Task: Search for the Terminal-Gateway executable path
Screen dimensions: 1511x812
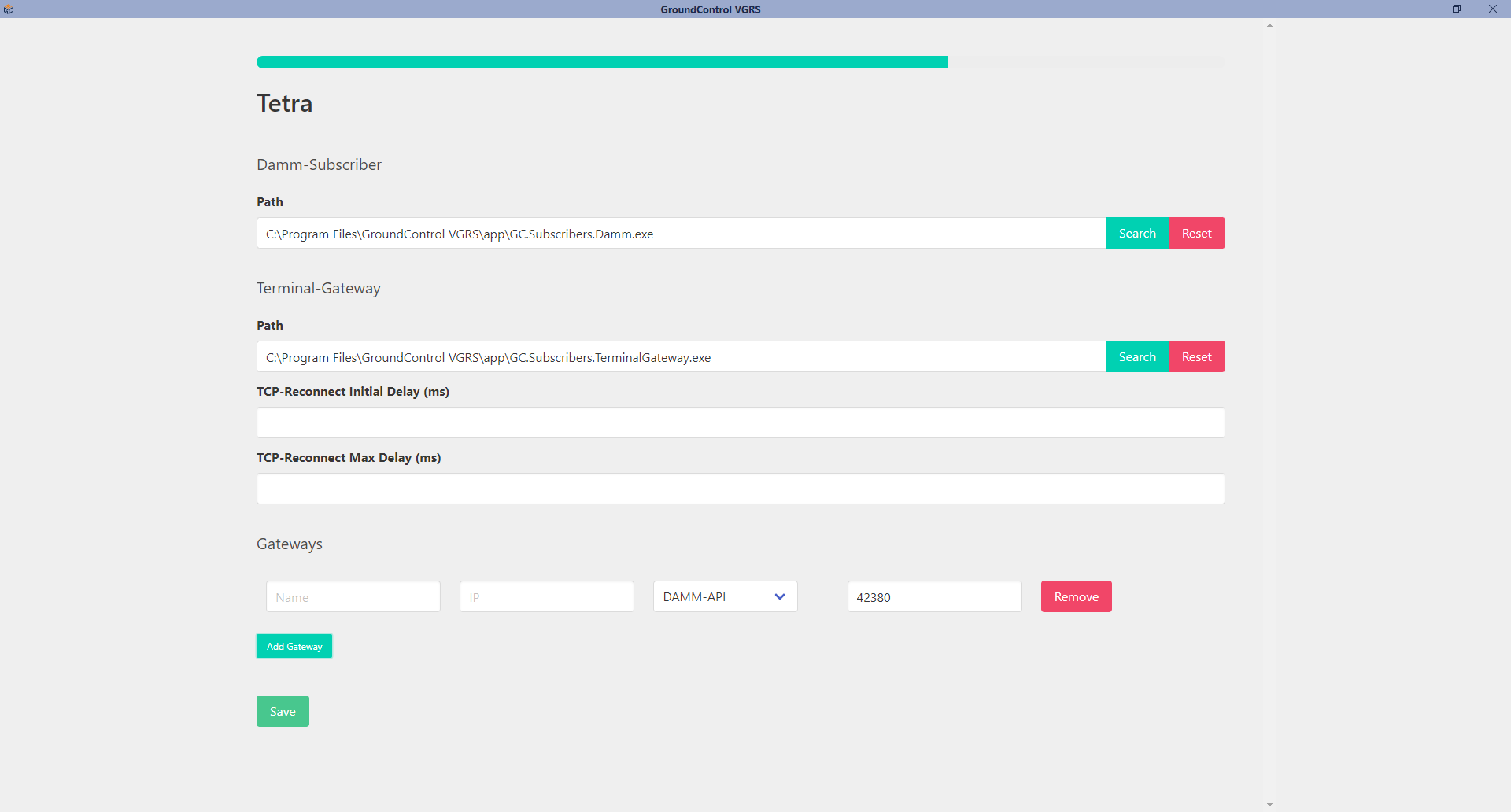Action: pyautogui.click(x=1136, y=357)
